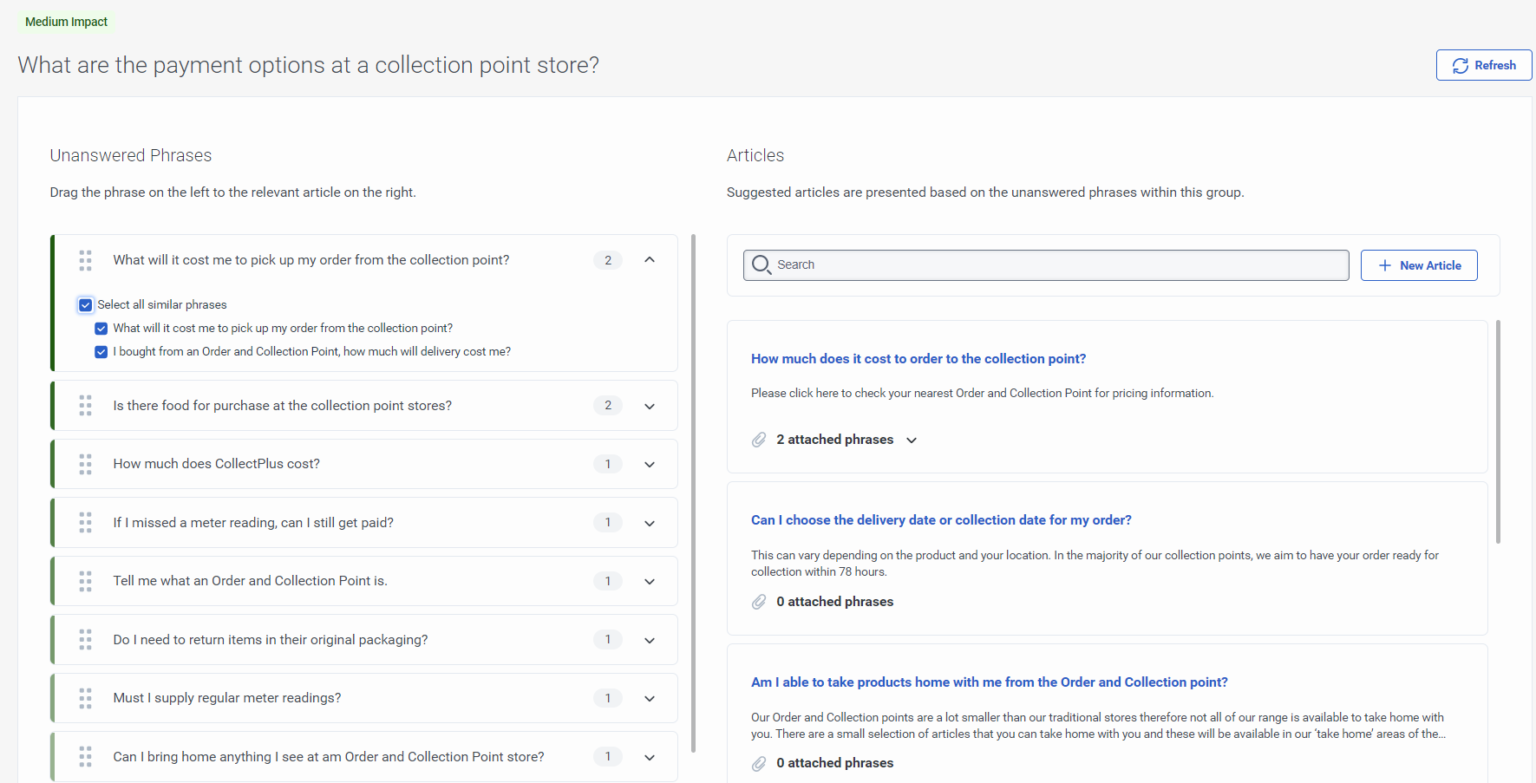1536x783 pixels.
Task: Open the "Can I choose the delivery date" article link
Action: [941, 520]
